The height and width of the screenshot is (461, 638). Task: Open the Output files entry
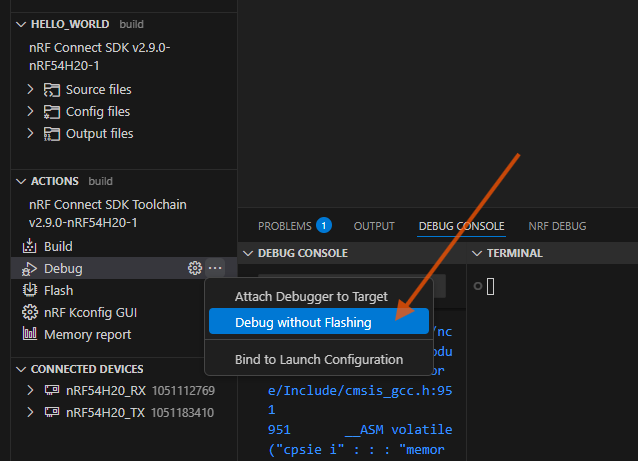click(99, 133)
